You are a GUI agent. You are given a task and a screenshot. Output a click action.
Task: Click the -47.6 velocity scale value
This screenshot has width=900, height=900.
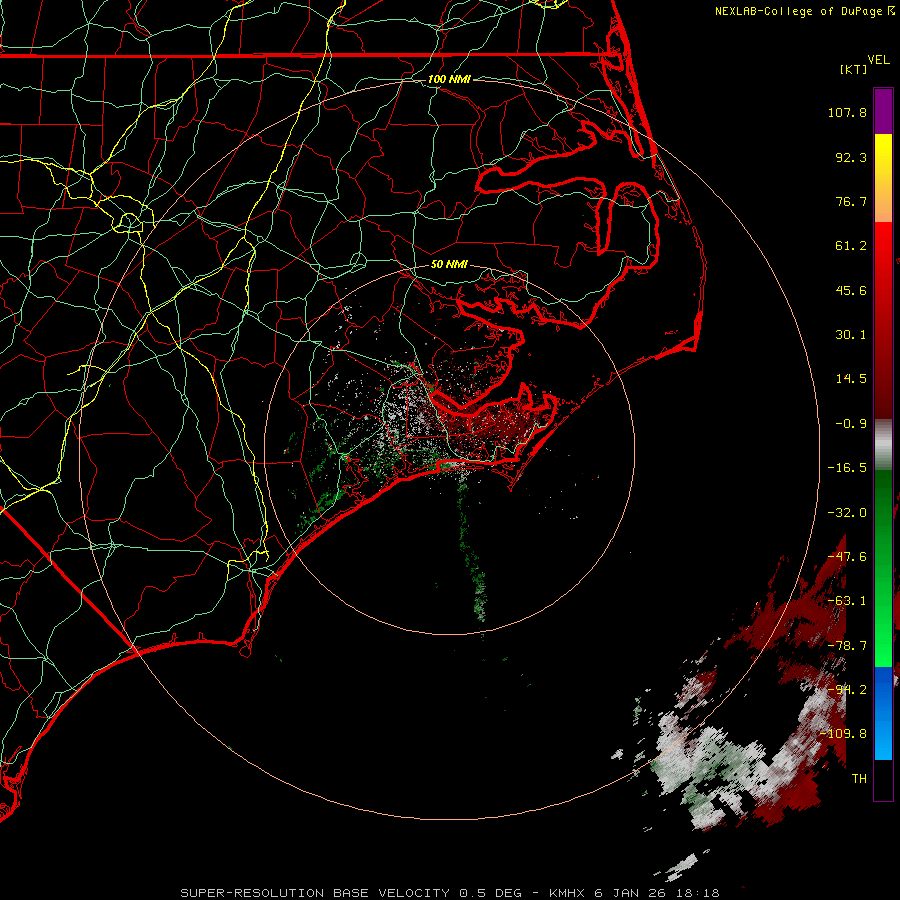point(847,557)
